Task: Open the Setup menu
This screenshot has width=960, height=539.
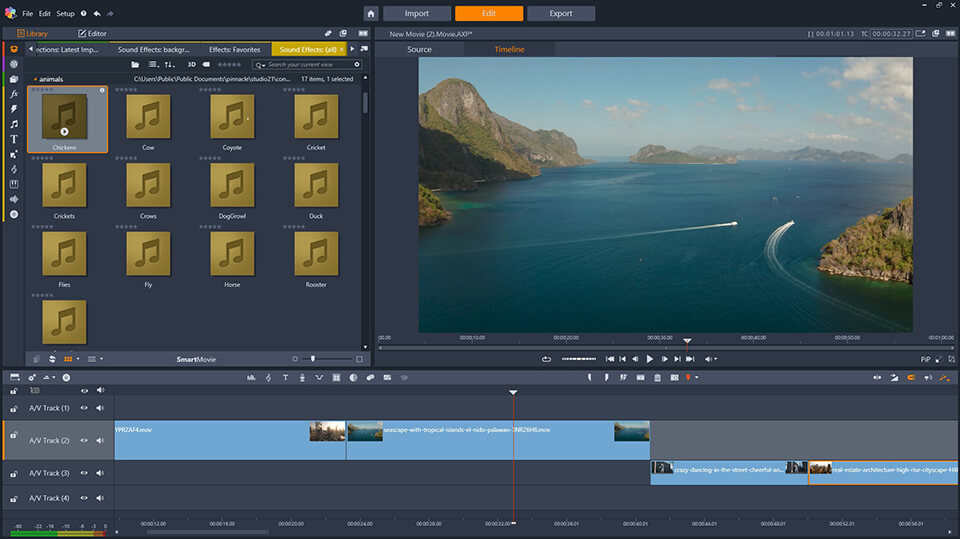Action: pyautogui.click(x=65, y=13)
